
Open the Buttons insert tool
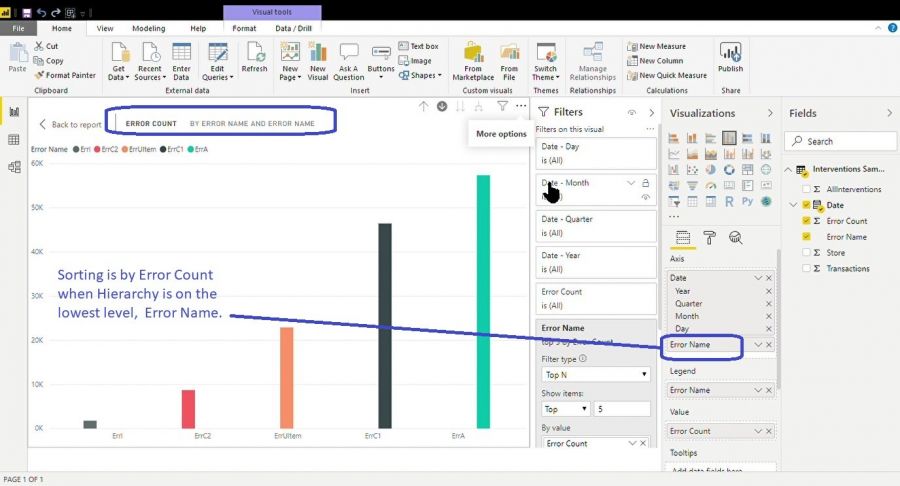(x=381, y=61)
